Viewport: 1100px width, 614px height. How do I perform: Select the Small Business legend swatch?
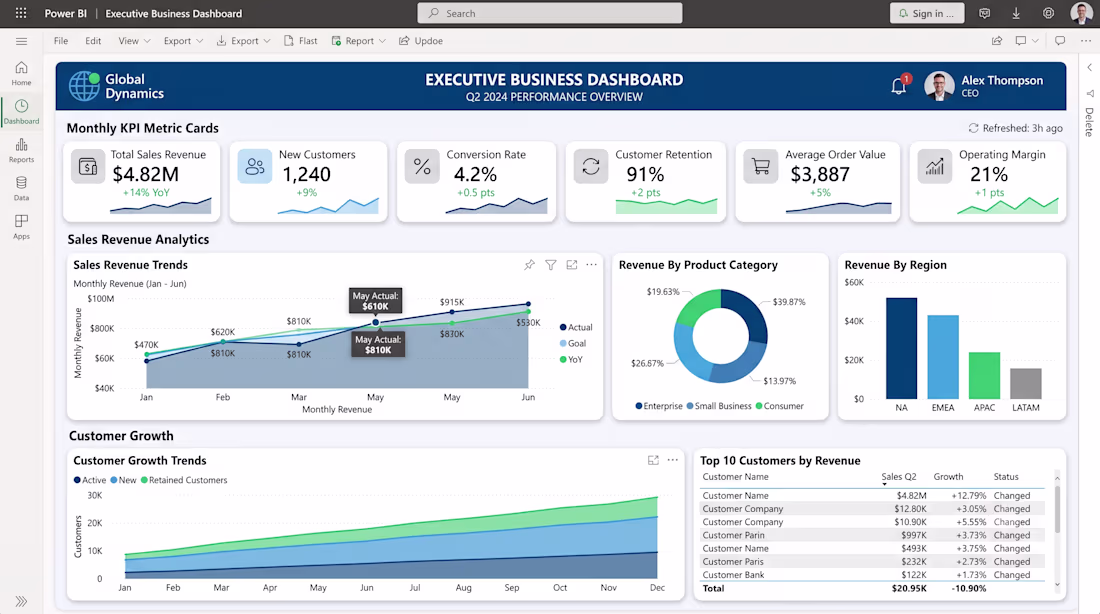(x=690, y=406)
